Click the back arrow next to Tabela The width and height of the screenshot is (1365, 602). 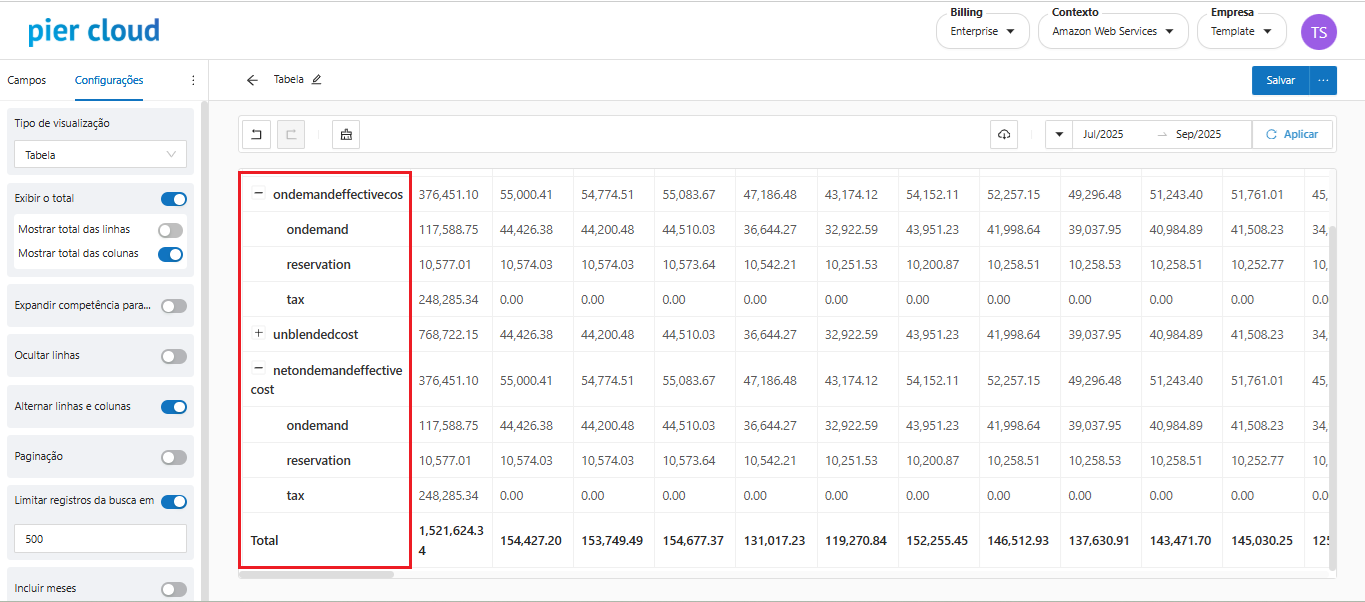(252, 80)
